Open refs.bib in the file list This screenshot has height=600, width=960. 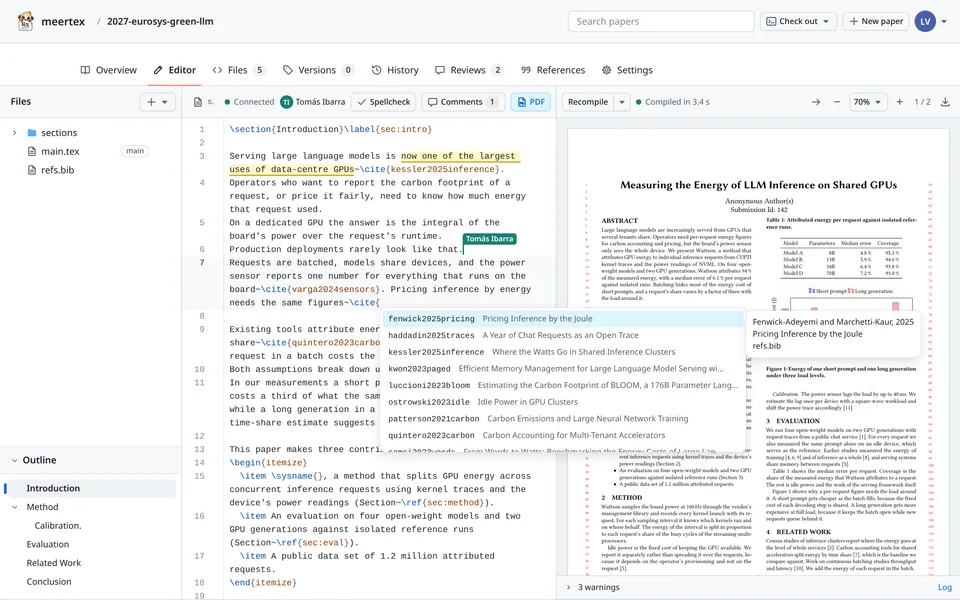pyautogui.click(x=57, y=170)
